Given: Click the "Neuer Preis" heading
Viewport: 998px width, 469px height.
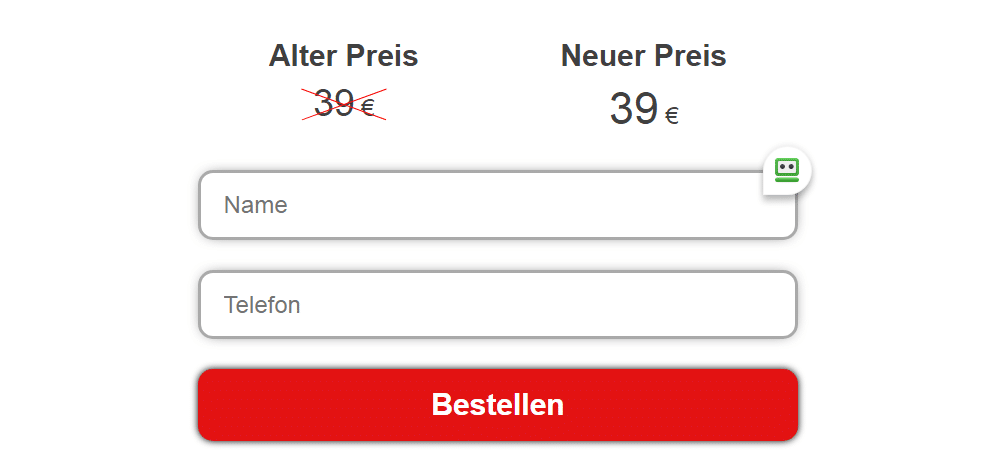Looking at the screenshot, I should (643, 56).
